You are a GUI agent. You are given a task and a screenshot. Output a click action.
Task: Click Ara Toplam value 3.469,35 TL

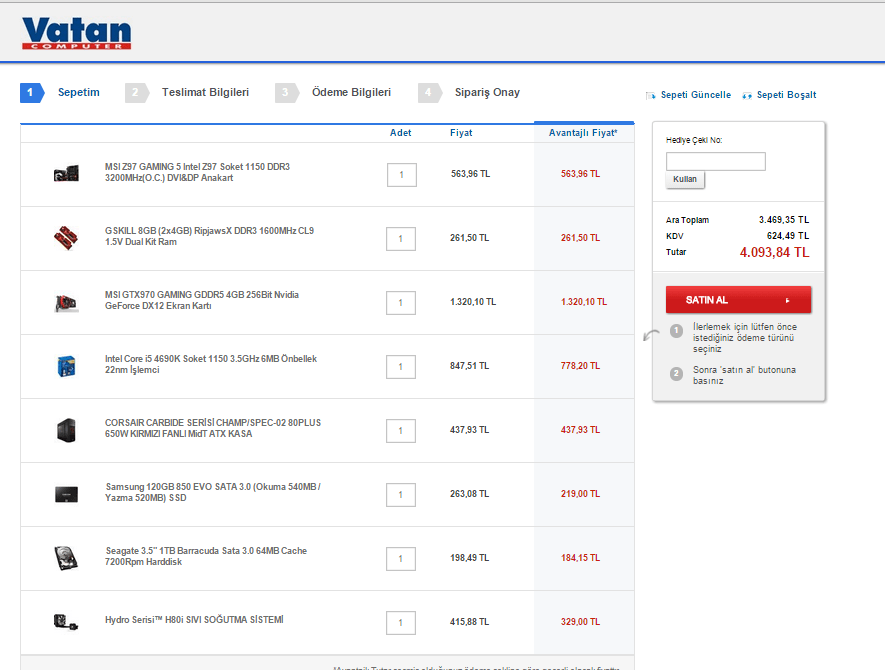(784, 220)
